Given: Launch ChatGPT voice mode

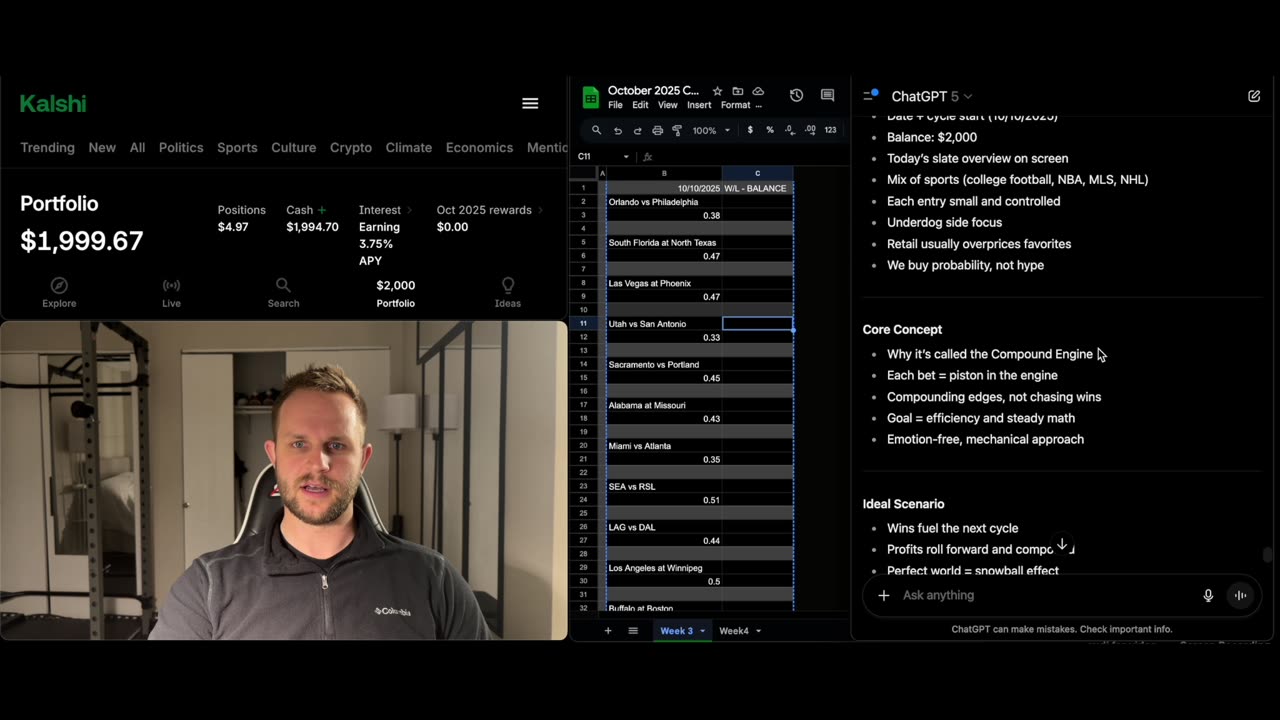Looking at the screenshot, I should [x=1240, y=595].
